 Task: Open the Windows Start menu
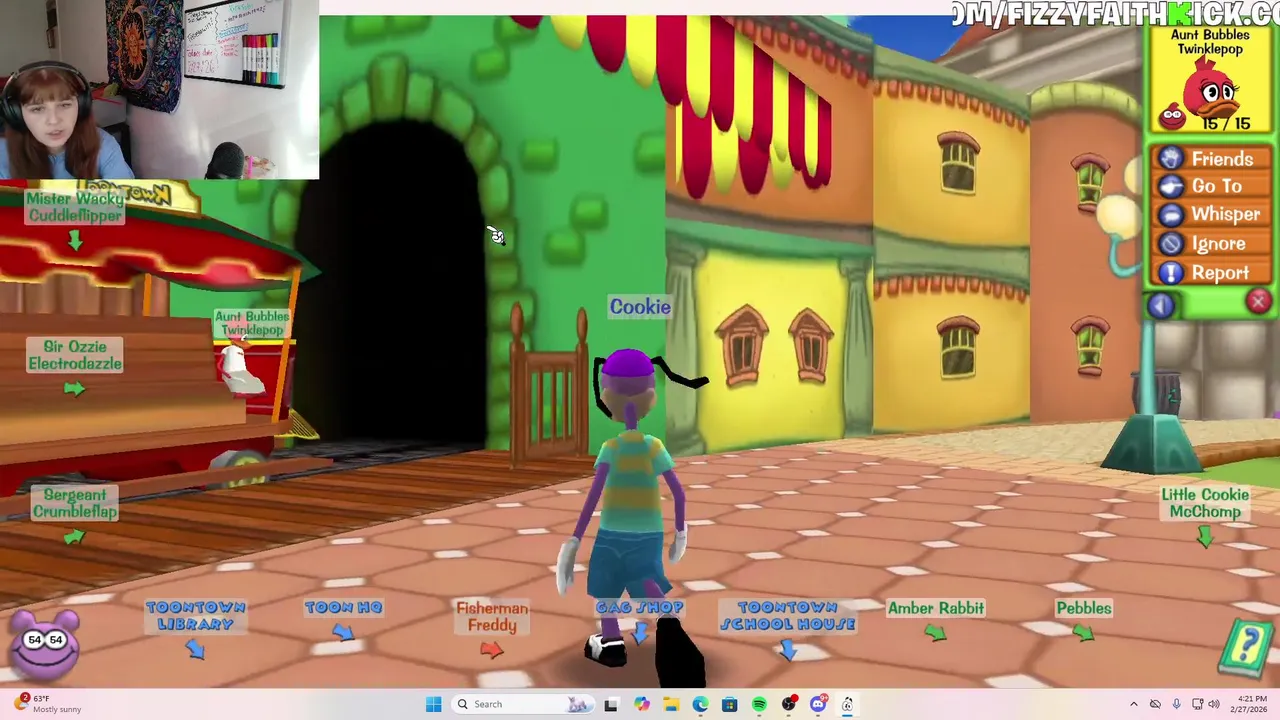tap(433, 704)
